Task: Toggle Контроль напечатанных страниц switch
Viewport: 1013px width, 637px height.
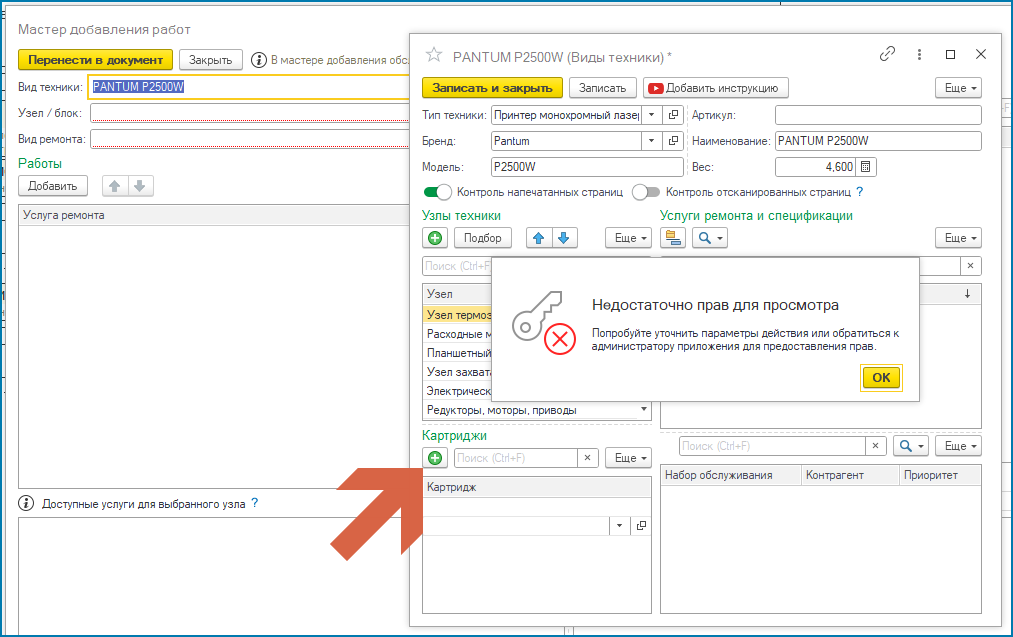Action: [438, 192]
